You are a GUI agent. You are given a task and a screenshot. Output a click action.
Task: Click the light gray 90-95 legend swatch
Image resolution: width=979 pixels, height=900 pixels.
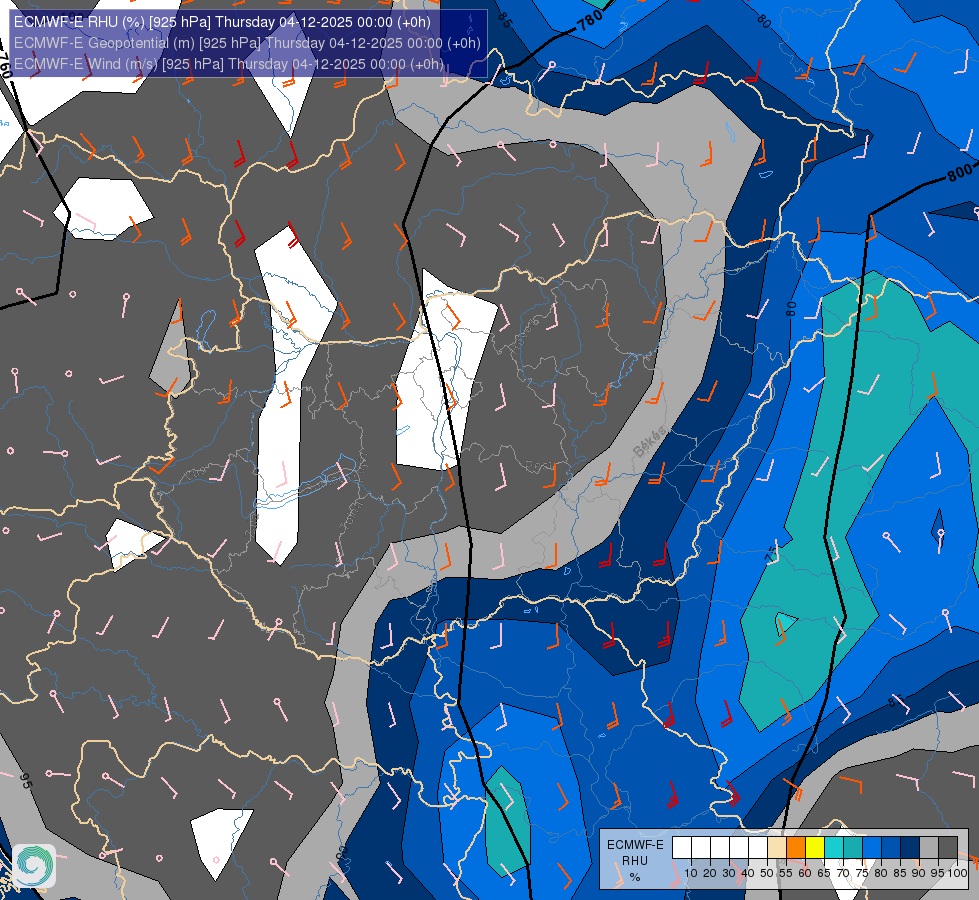[929, 848]
